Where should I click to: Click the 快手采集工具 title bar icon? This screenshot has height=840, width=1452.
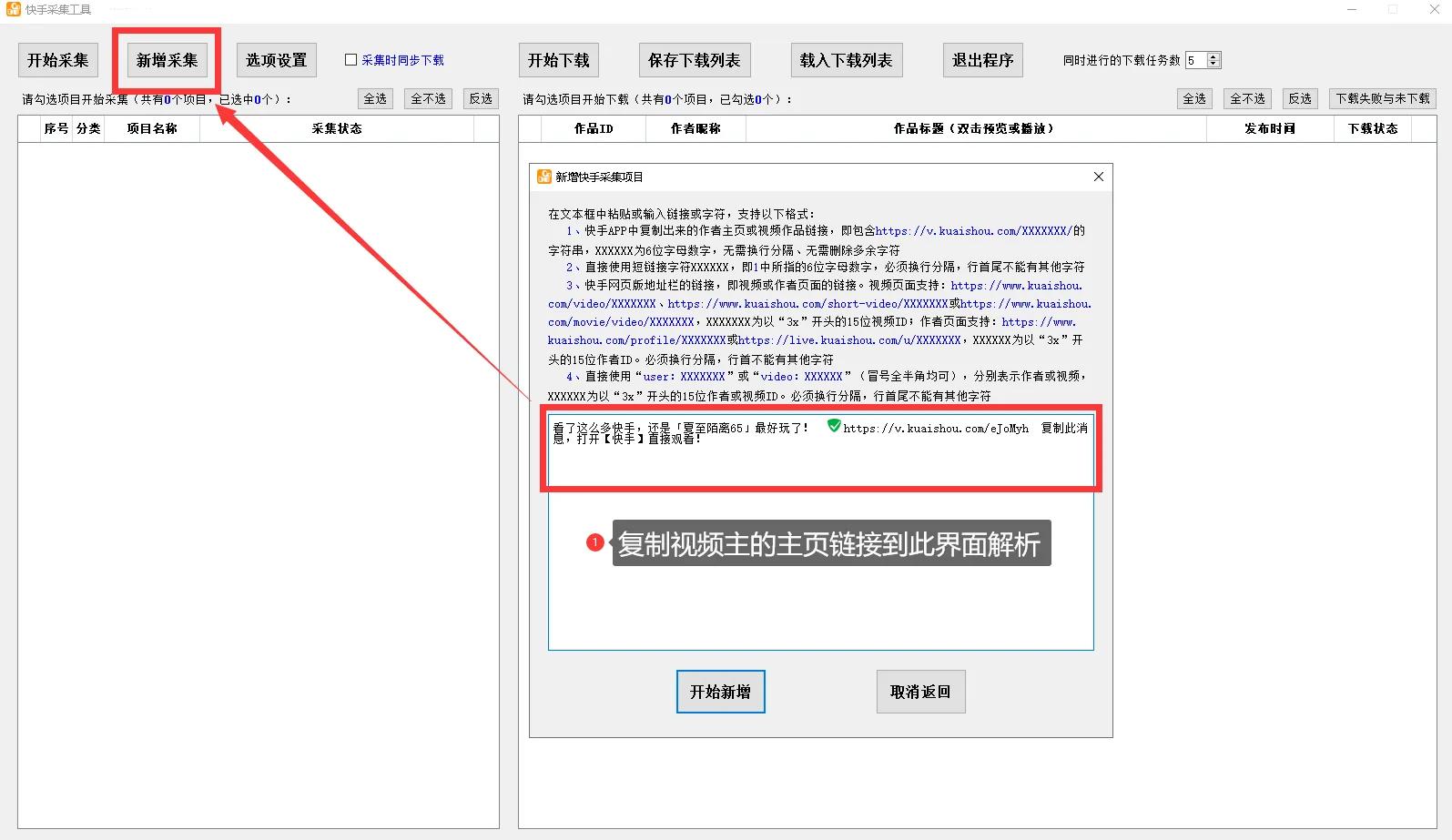tap(14, 9)
